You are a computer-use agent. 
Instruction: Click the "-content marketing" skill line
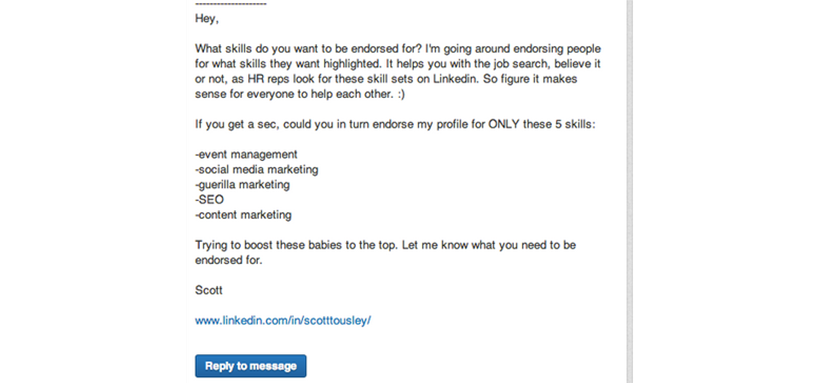244,215
